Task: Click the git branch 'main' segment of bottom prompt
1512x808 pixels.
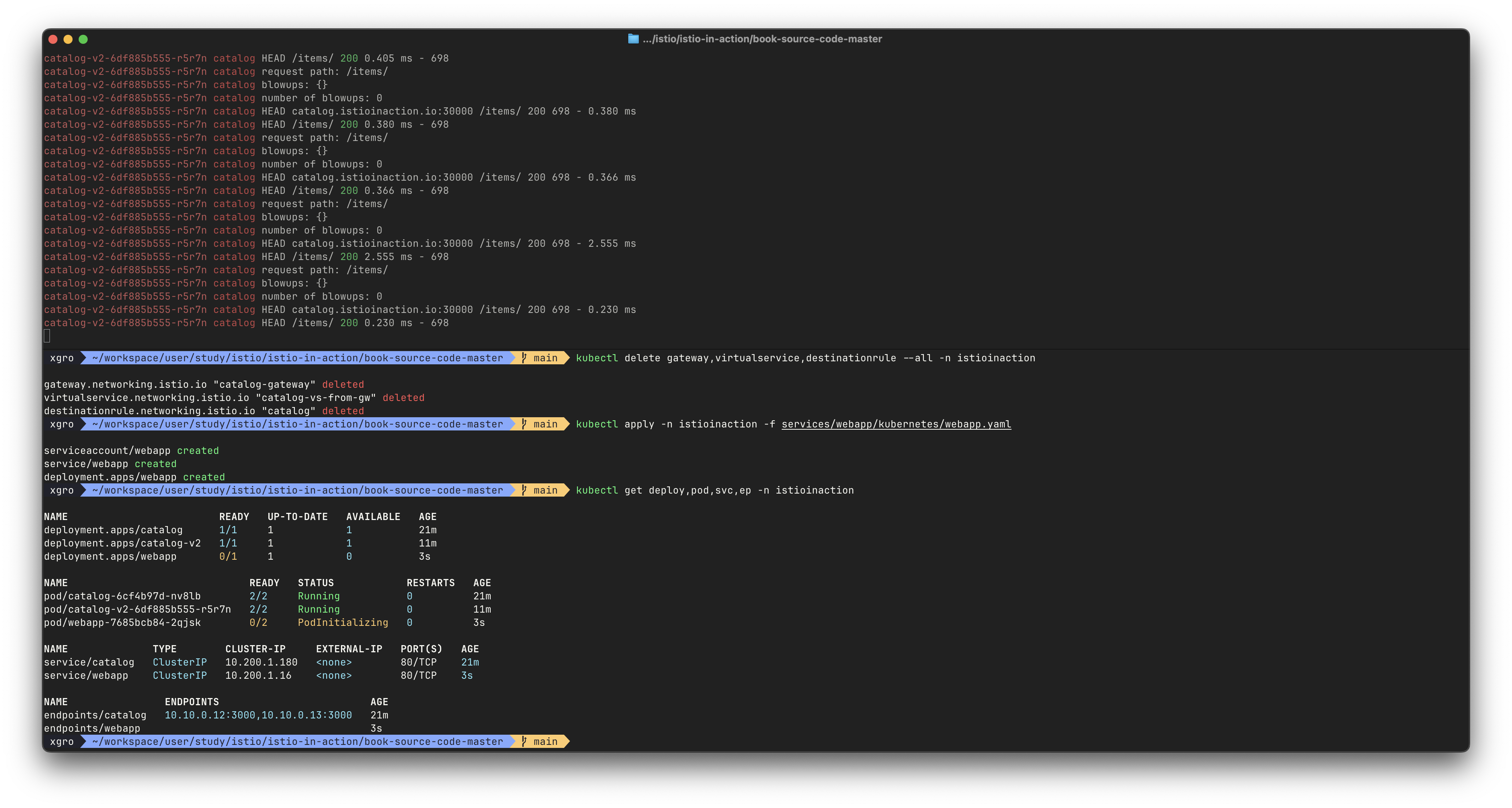Action: tap(540, 742)
